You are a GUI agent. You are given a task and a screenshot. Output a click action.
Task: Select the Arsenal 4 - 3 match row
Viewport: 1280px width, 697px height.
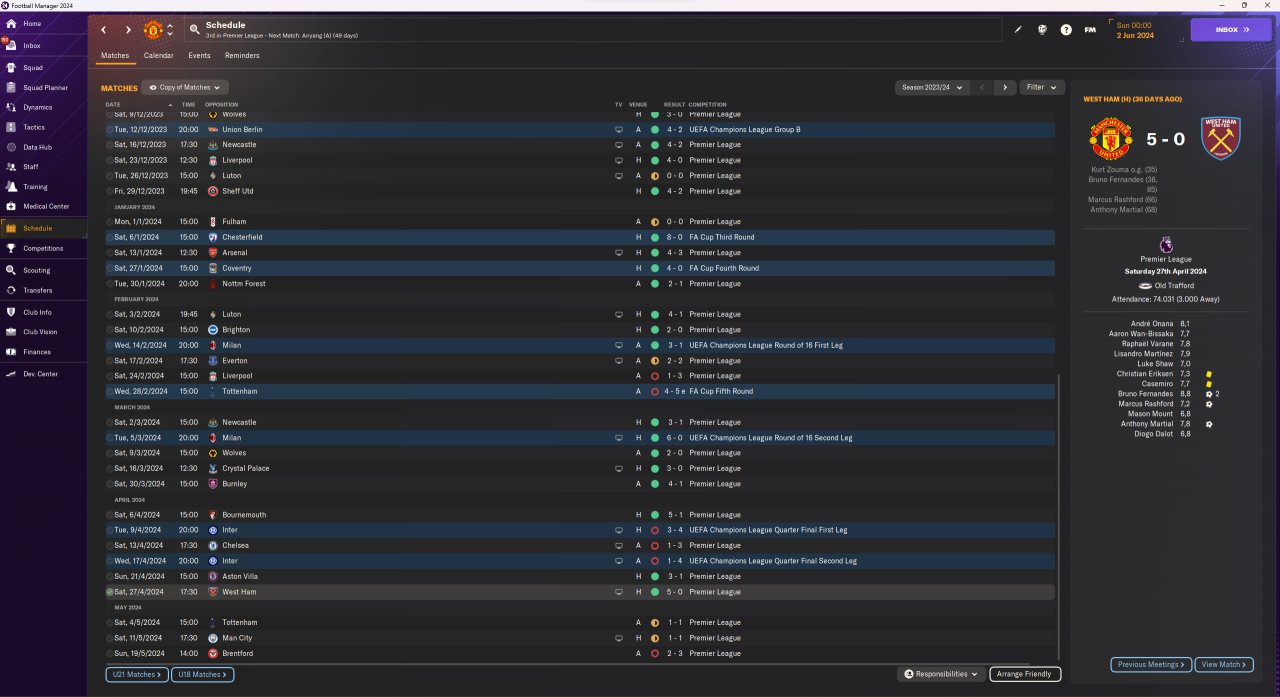pos(579,253)
